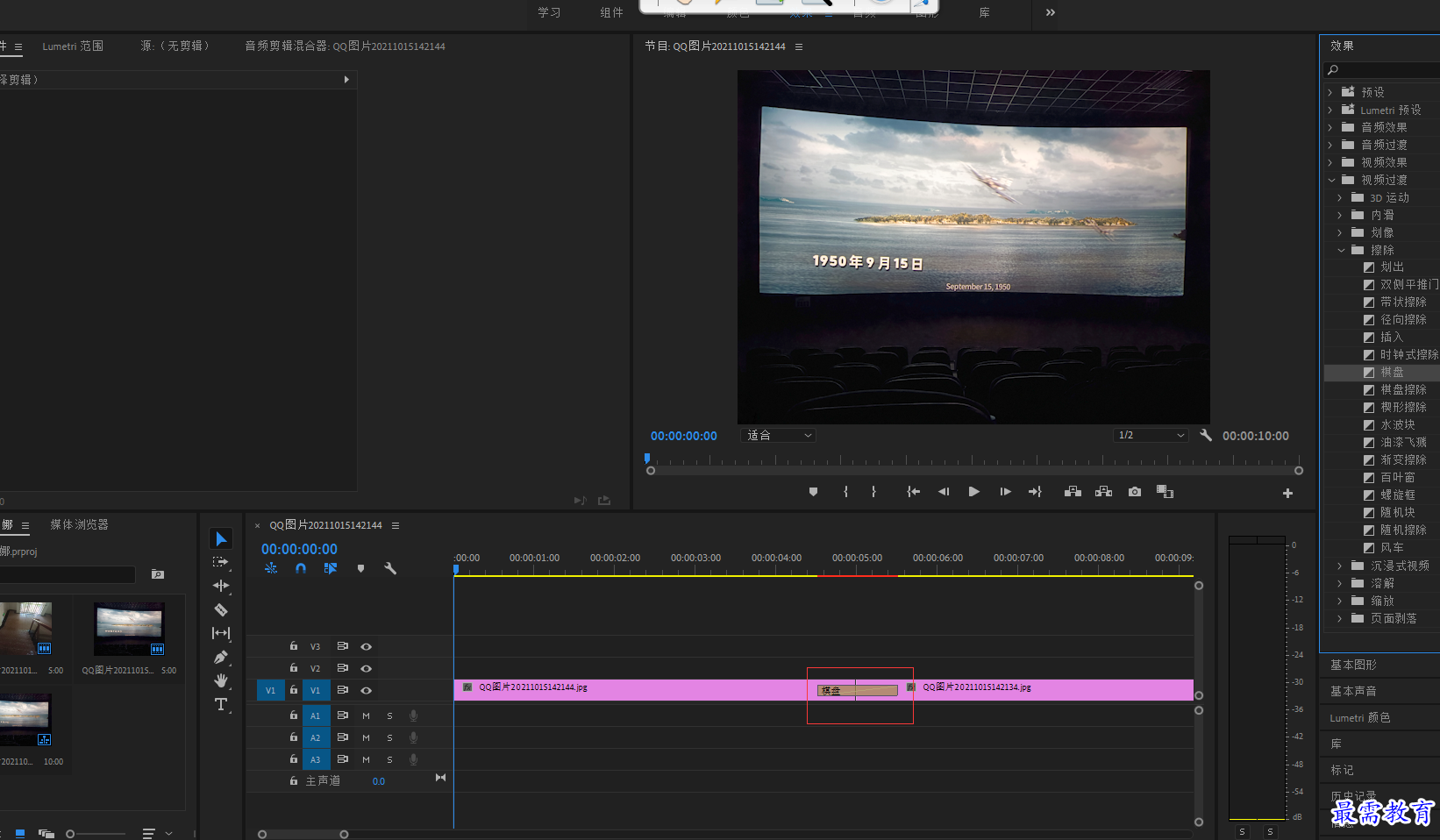The height and width of the screenshot is (840, 1440).
Task: Expand the 音频效果 folder
Action: point(1330,127)
